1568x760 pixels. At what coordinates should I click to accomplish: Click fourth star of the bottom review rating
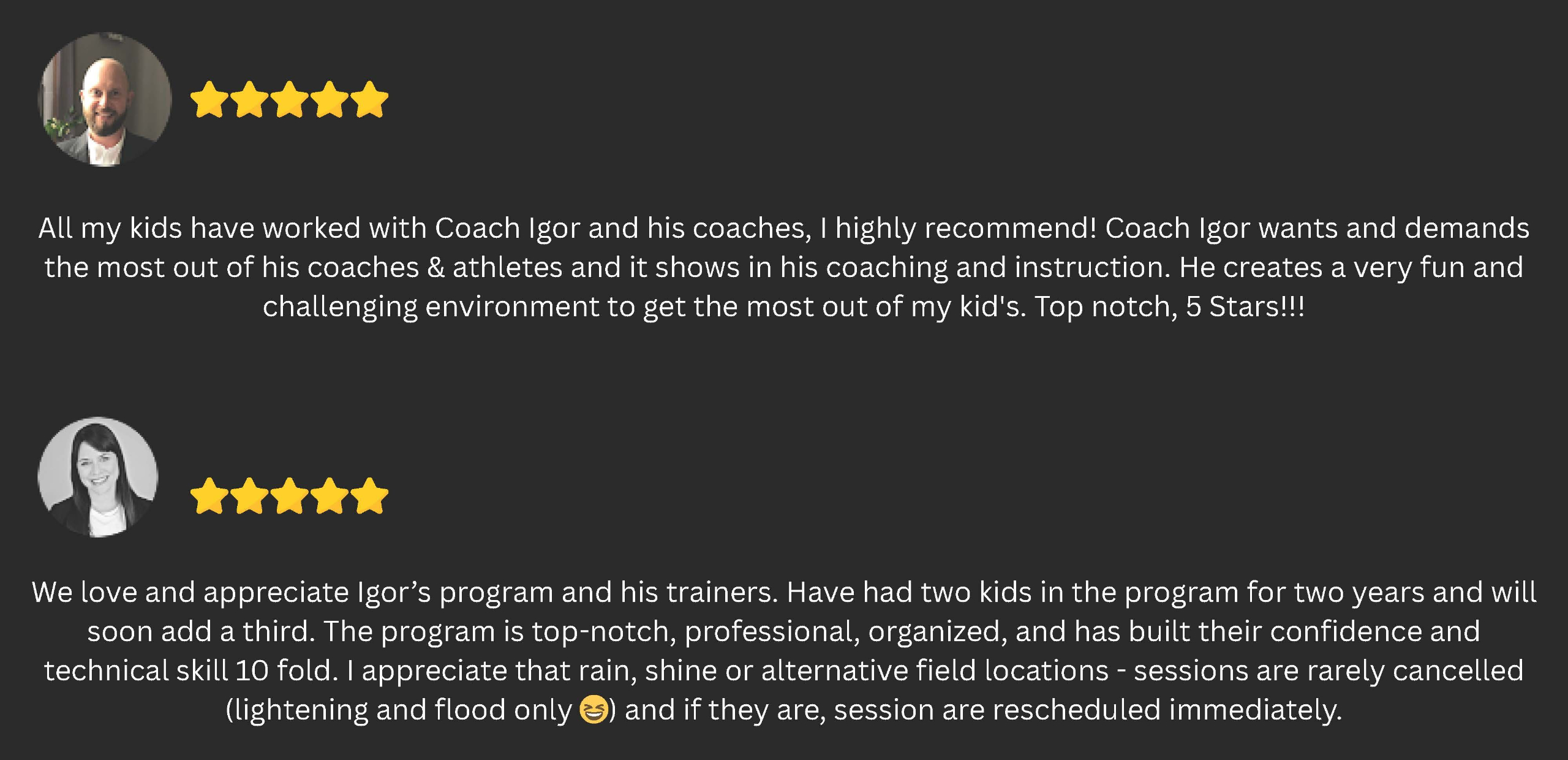(x=330, y=496)
